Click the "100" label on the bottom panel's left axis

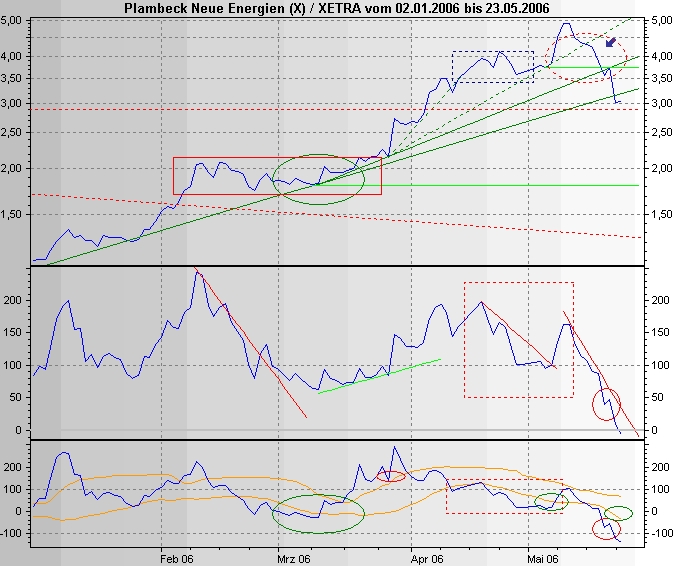pos(12,489)
